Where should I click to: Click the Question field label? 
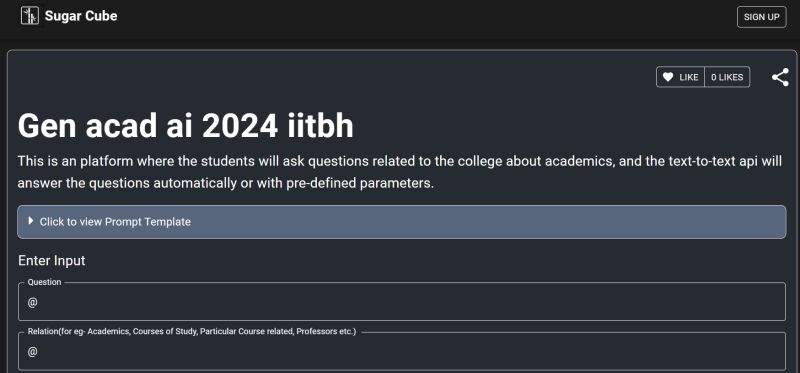coord(44,282)
